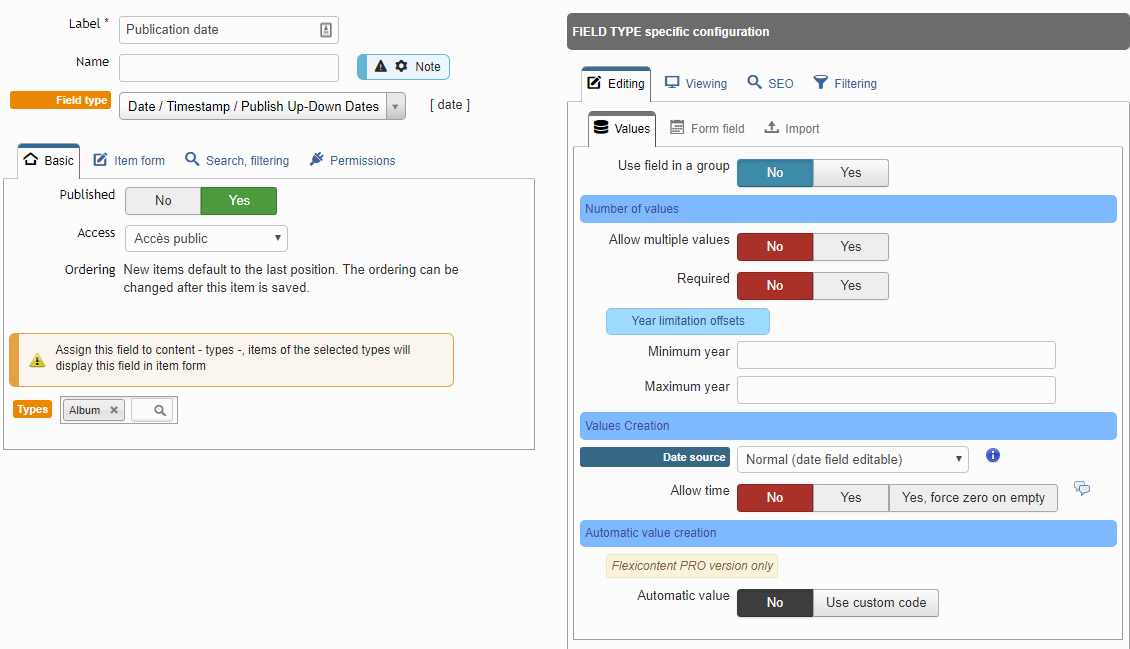
Task: Open the Date source dropdown
Action: [x=852, y=460]
